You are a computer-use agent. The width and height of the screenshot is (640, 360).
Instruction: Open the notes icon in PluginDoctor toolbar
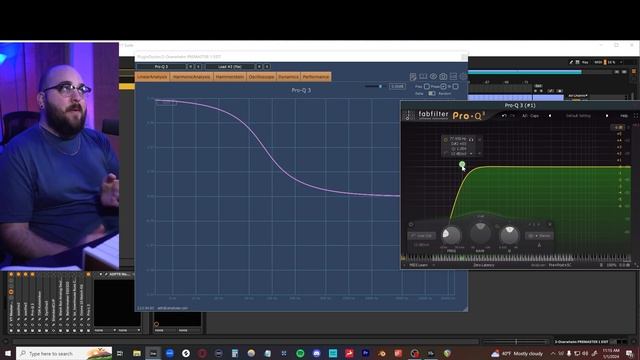coord(413,77)
